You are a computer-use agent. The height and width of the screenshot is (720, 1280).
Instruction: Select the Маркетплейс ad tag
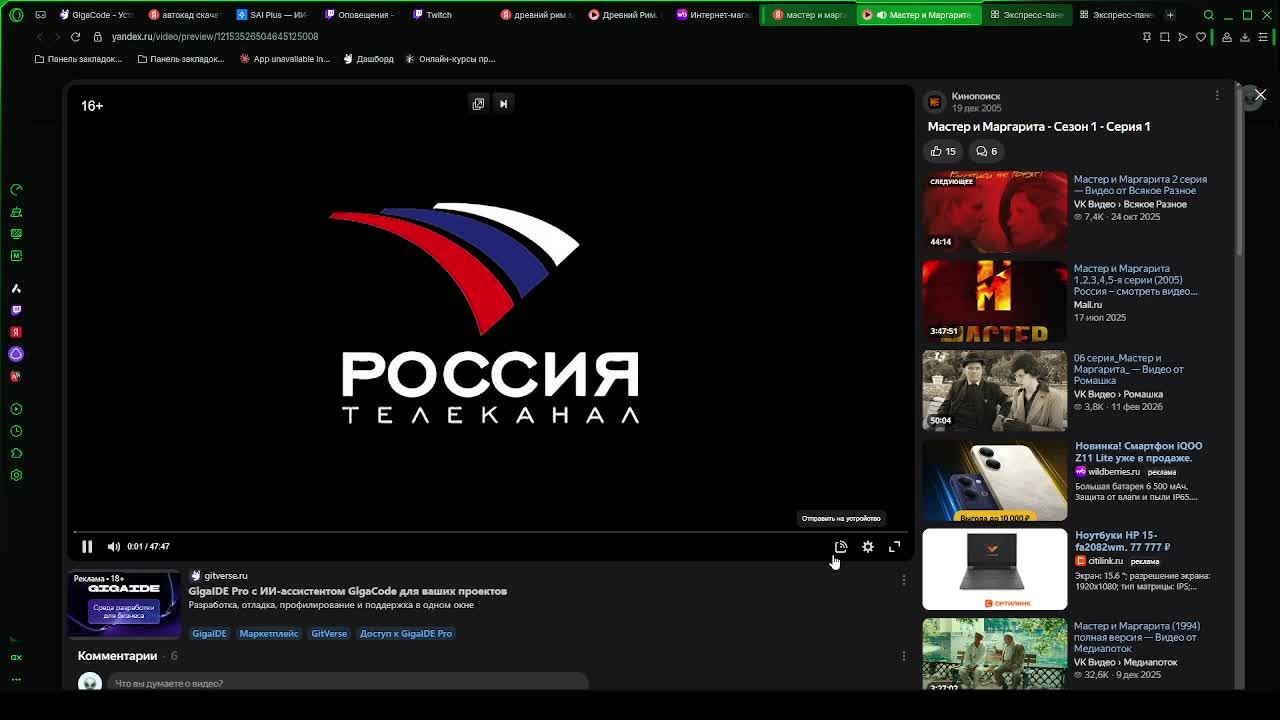[x=269, y=633]
